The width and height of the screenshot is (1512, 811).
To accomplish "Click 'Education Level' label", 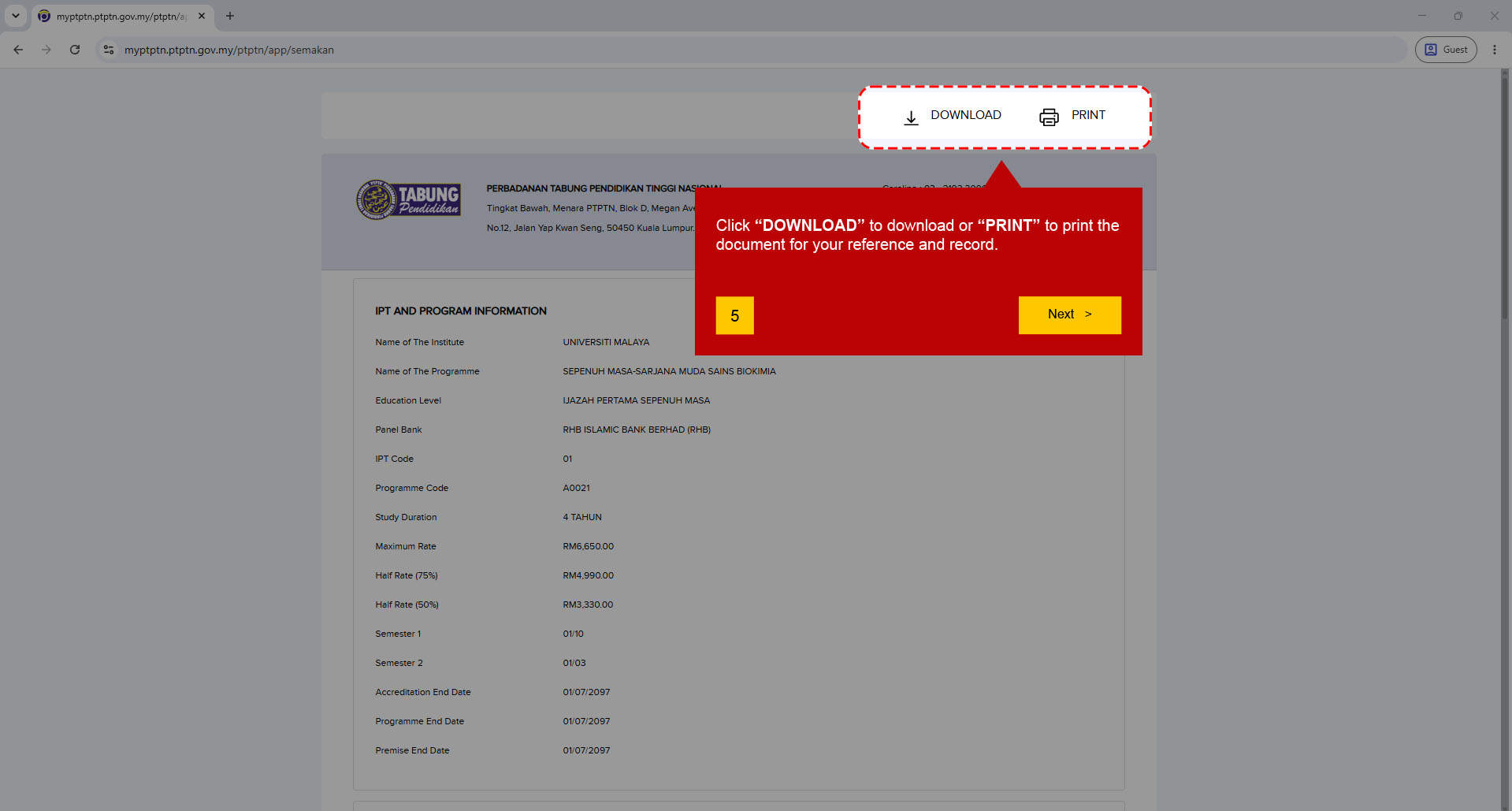I will pos(408,400).
